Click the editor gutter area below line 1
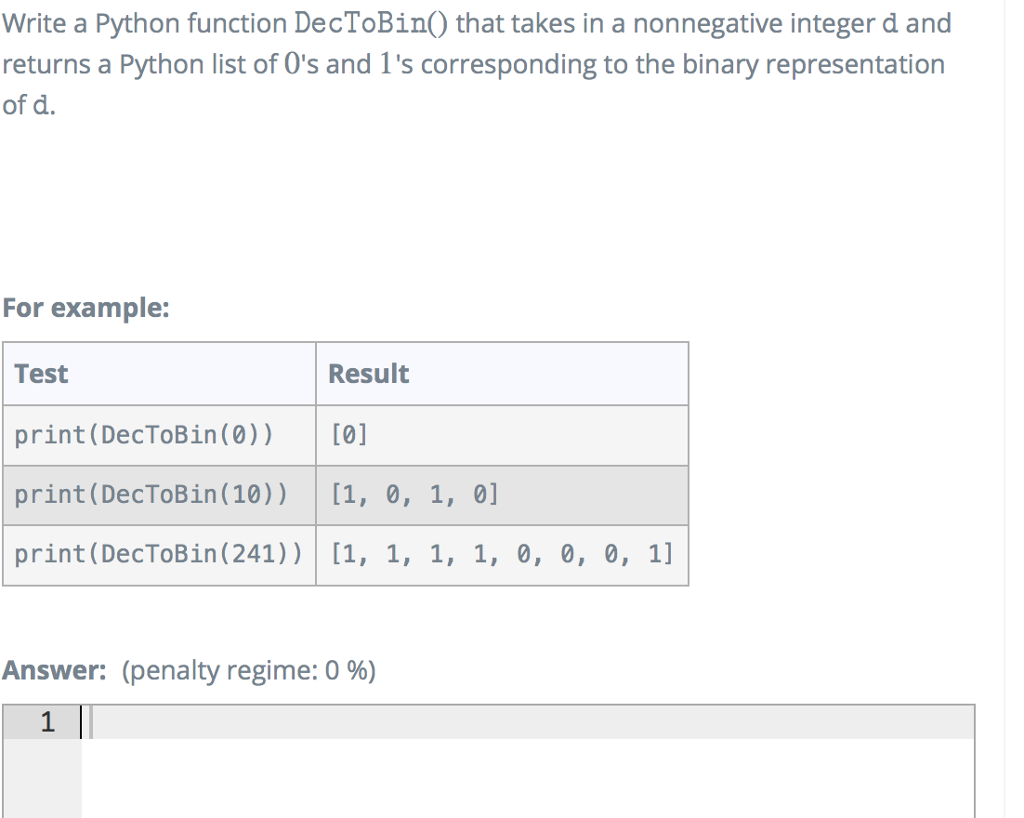1024x818 pixels. point(45,780)
